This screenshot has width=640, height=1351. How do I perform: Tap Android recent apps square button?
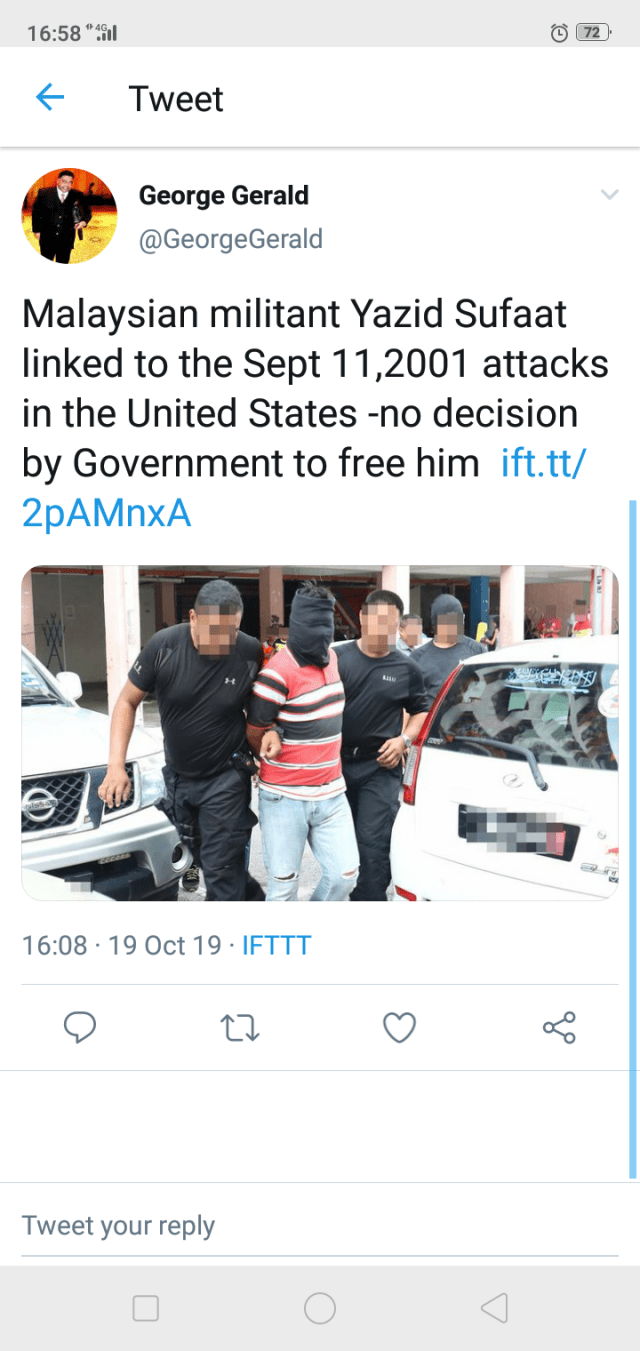click(146, 1308)
